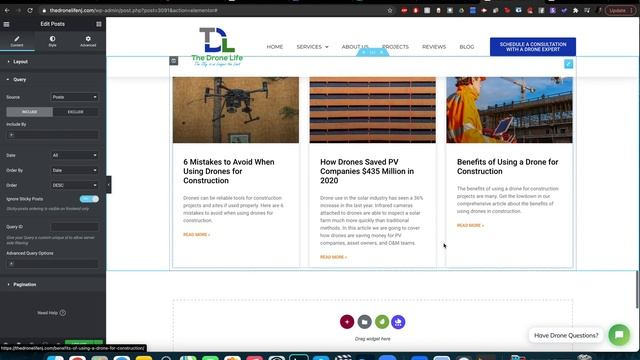
Task: Click Read More under Benefits post
Action: pos(470,225)
